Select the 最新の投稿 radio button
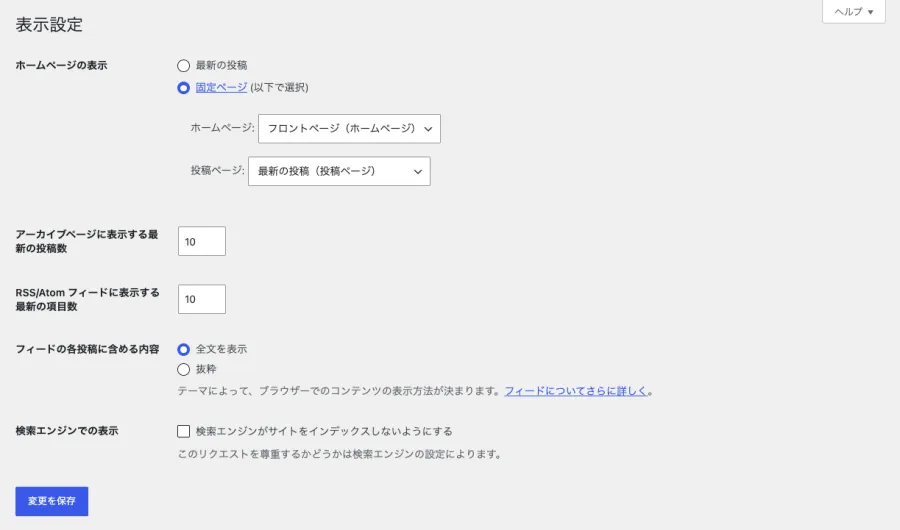This screenshot has height=530, width=900. (x=183, y=65)
